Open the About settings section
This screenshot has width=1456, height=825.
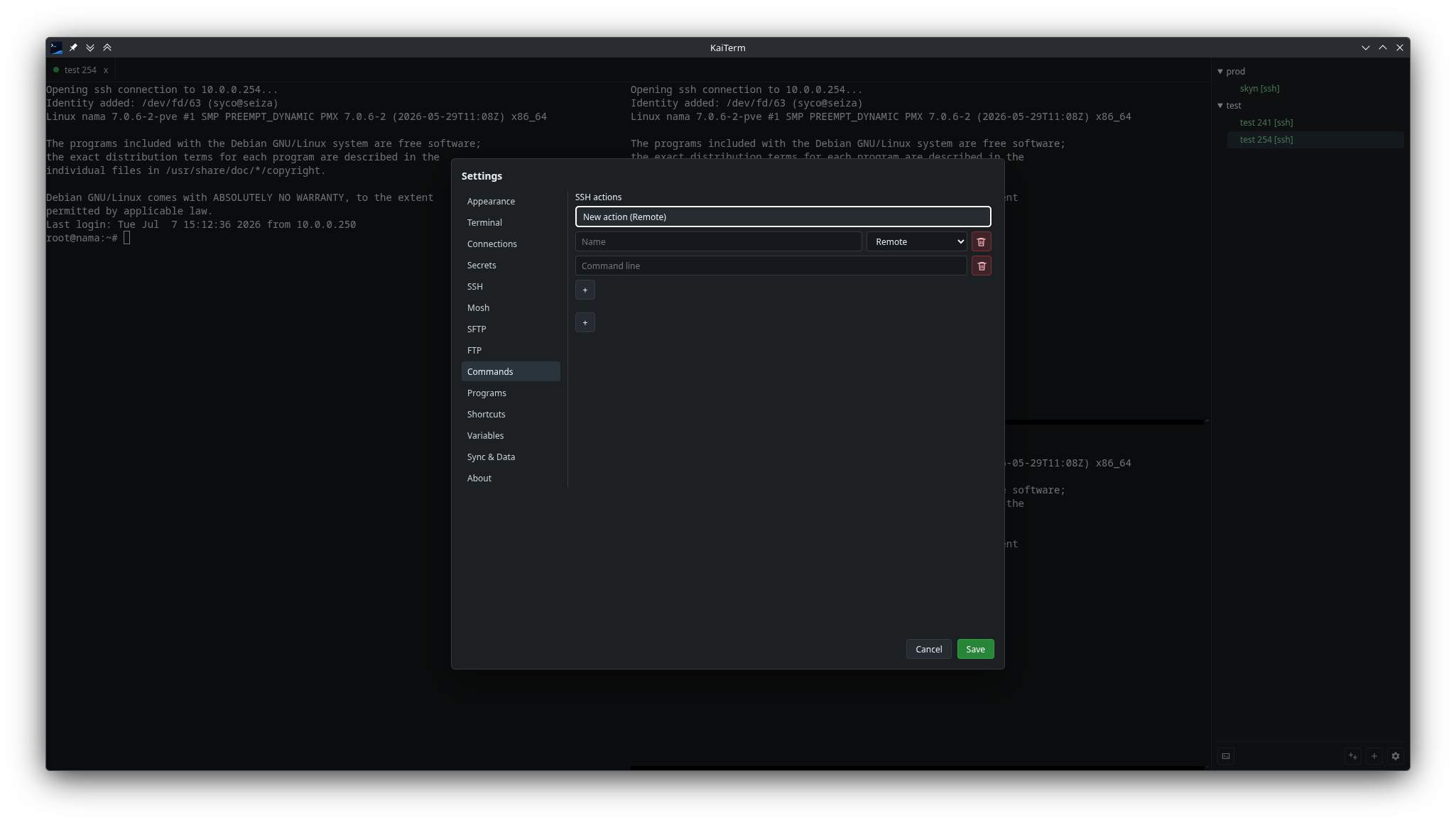[511, 479]
